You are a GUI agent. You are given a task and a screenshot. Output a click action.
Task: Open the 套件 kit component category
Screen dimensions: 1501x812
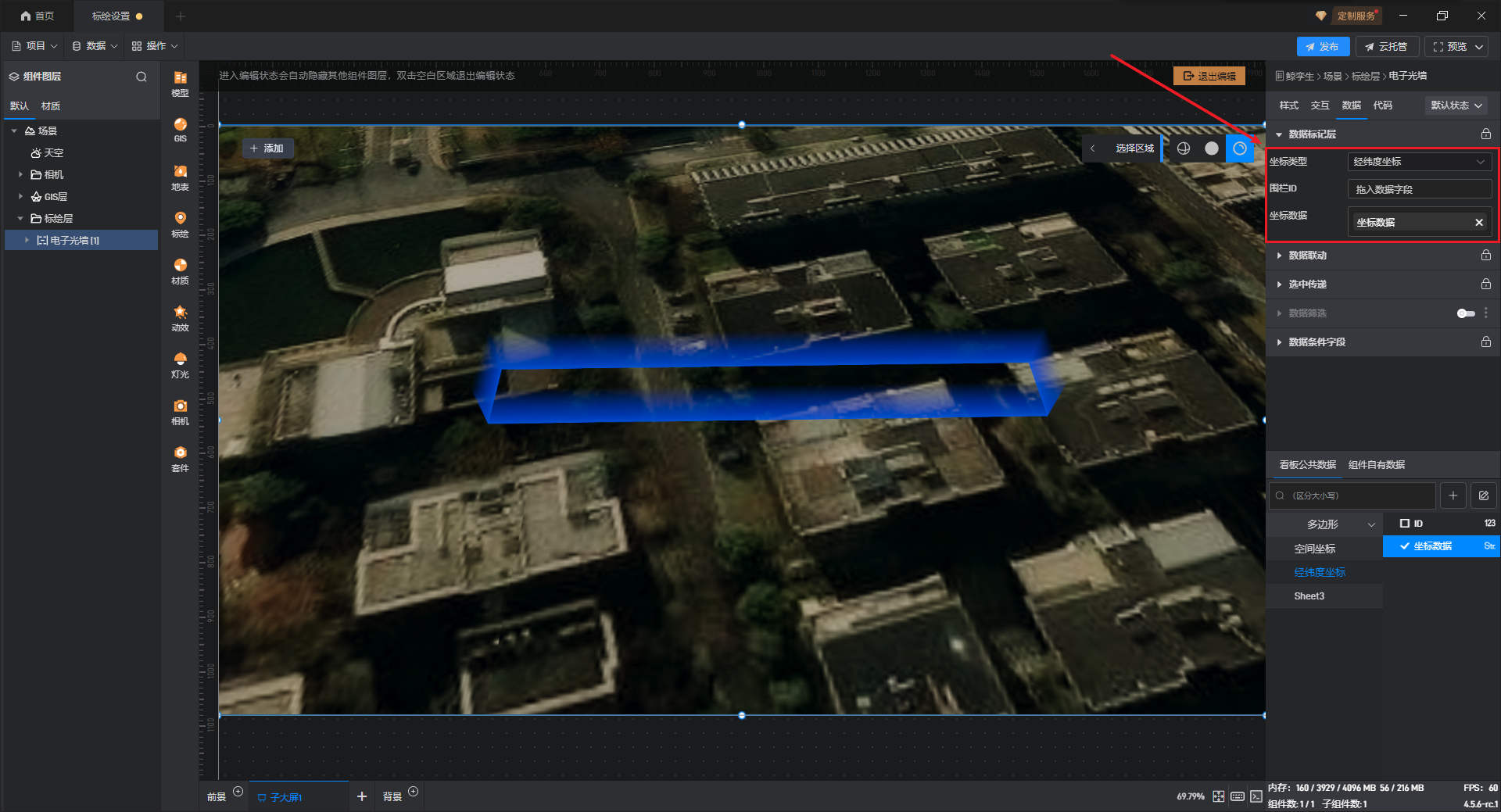coord(180,459)
